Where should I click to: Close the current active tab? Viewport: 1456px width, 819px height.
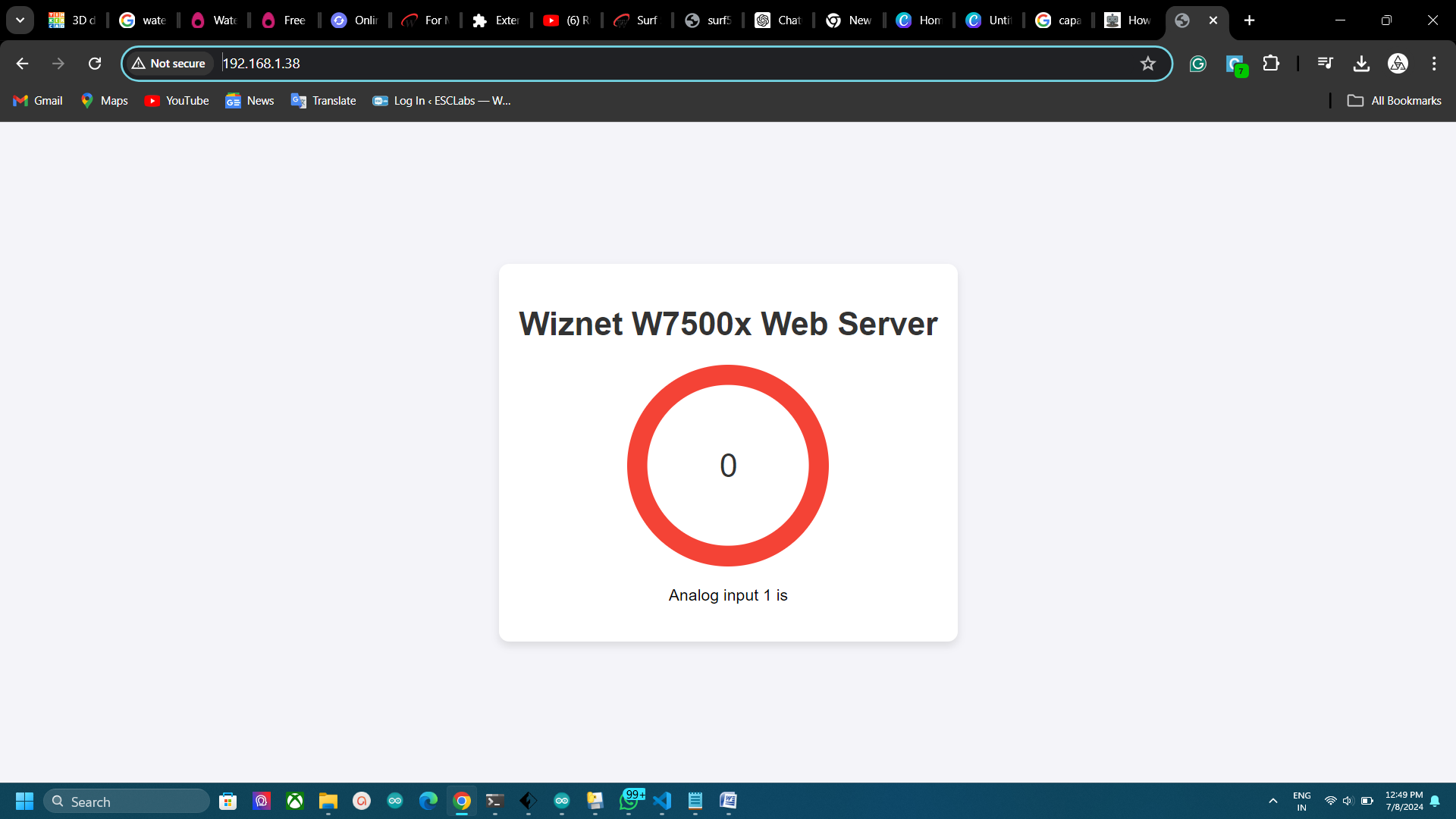pos(1213,20)
